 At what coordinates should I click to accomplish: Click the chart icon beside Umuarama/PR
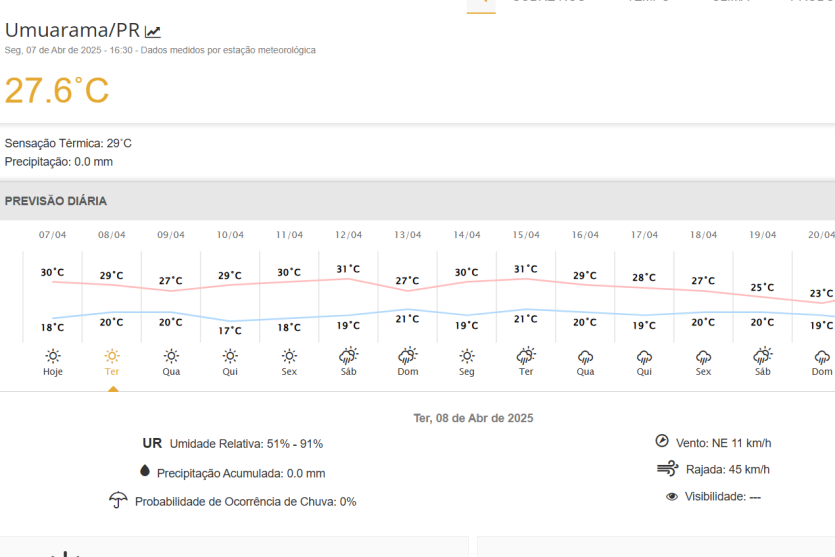pyautogui.click(x=152, y=32)
